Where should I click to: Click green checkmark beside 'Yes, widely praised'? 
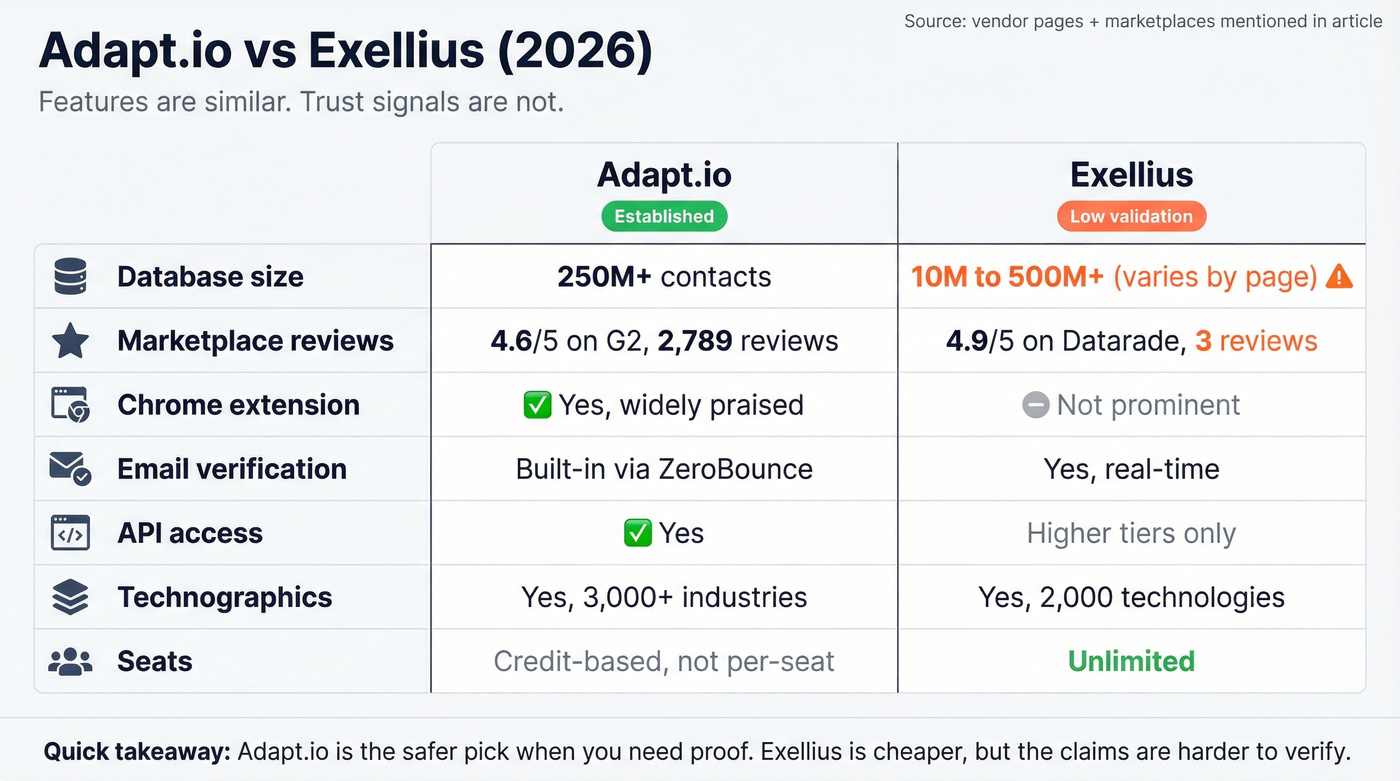(x=537, y=405)
